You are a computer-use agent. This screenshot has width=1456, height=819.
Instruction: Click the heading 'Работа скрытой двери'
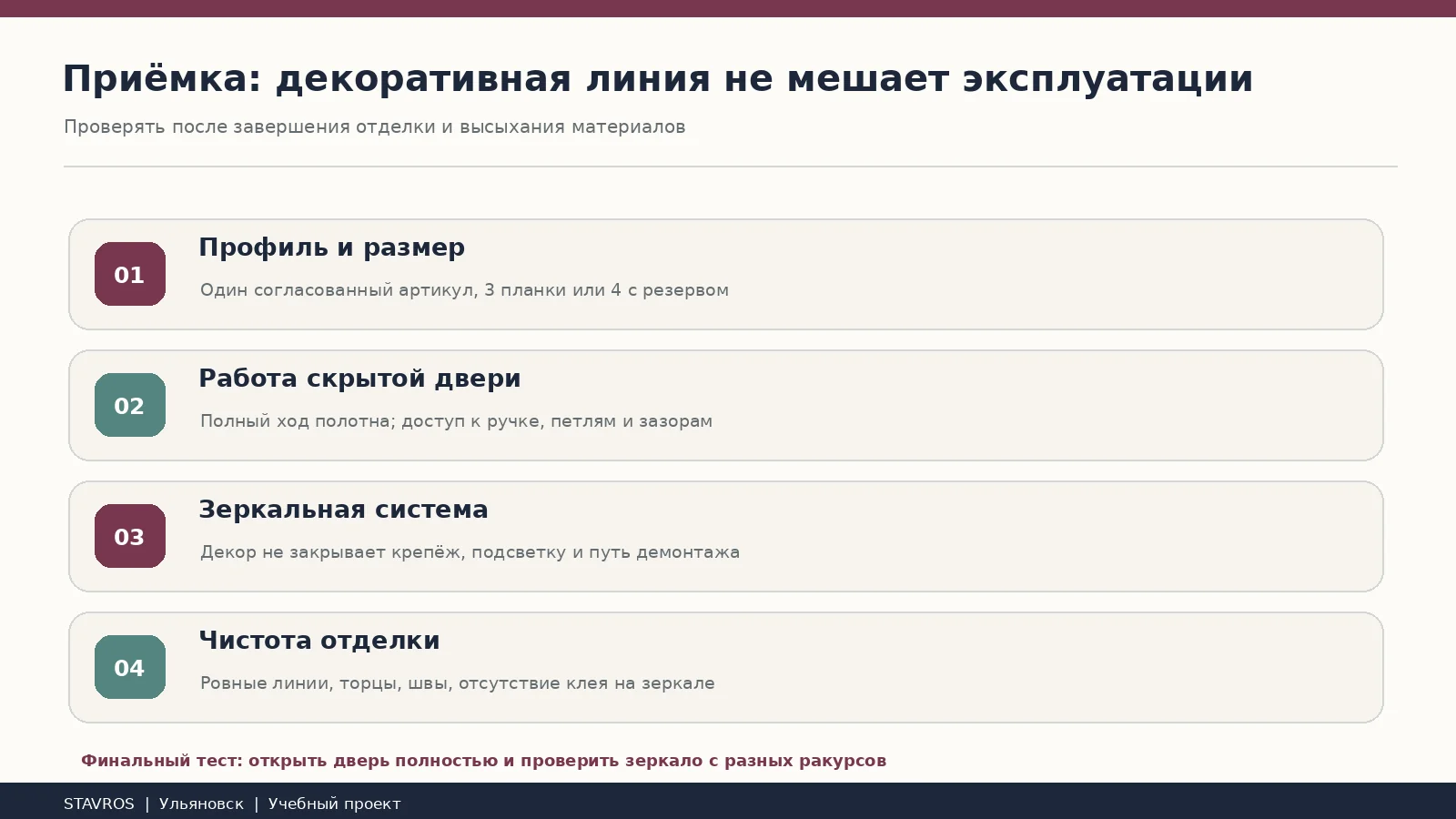(x=360, y=379)
